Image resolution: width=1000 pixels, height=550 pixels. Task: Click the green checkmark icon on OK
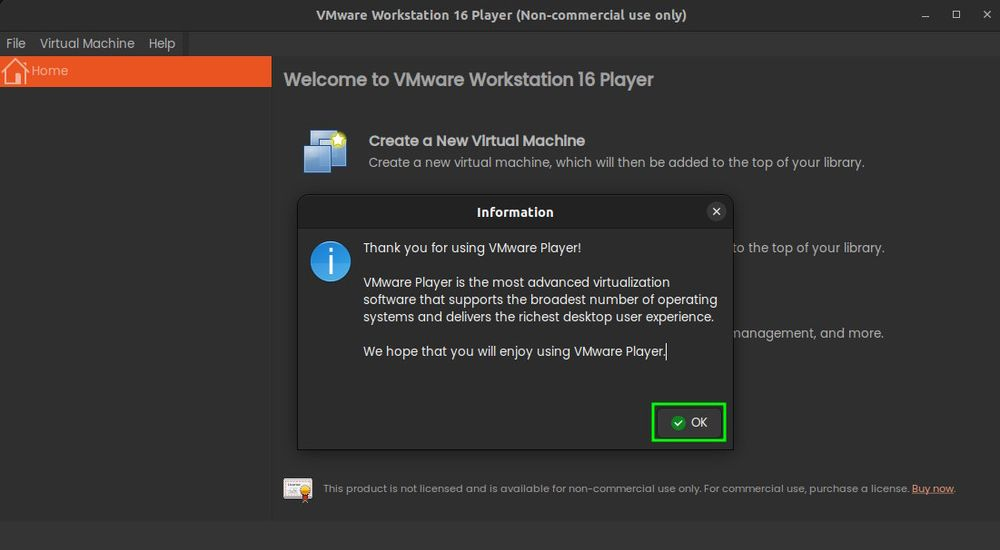[679, 423]
